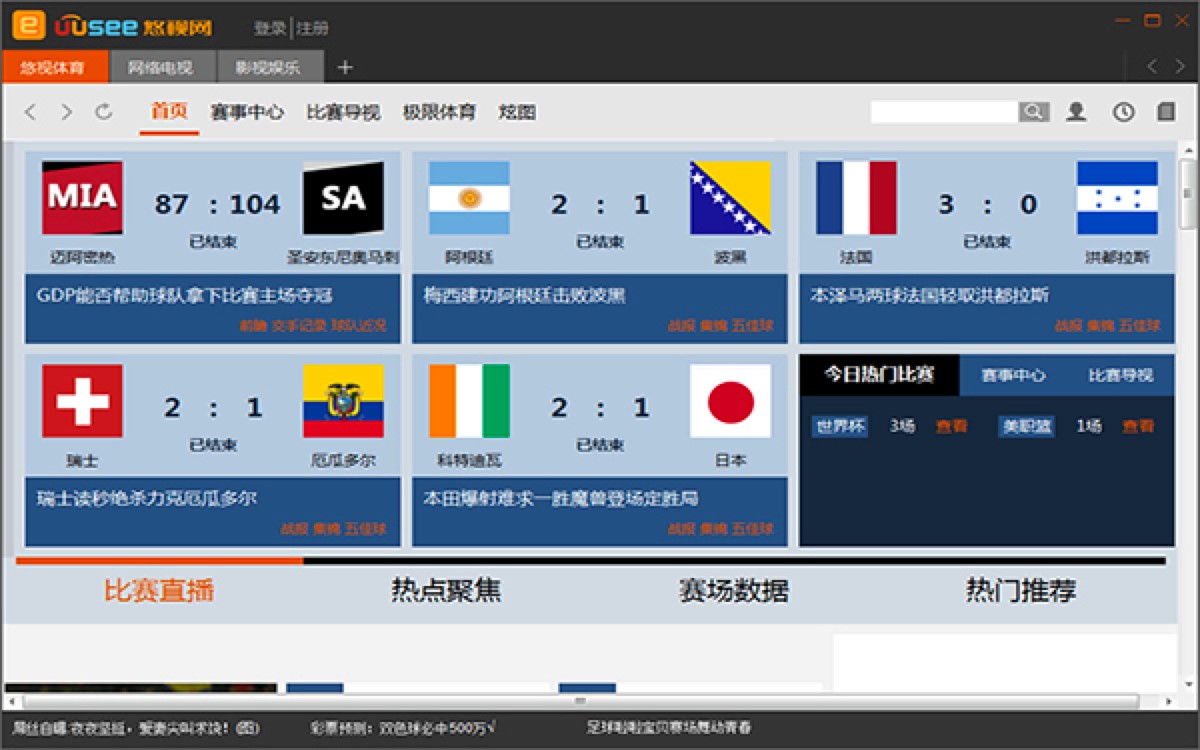Open headline 瑞士读秒绝杀力克厄瓜多尔
The width and height of the screenshot is (1200, 750).
tap(149, 498)
